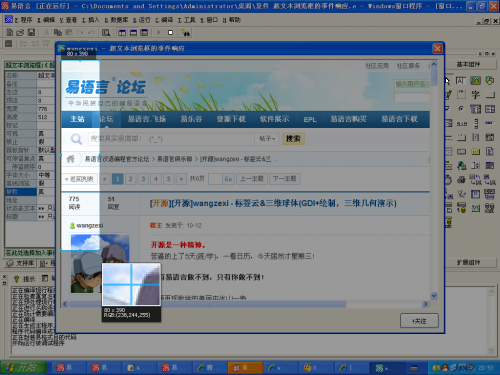Open the 超文本浏览框 object selector combo box
The width and height of the screenshot is (500, 375).
pos(30,65)
